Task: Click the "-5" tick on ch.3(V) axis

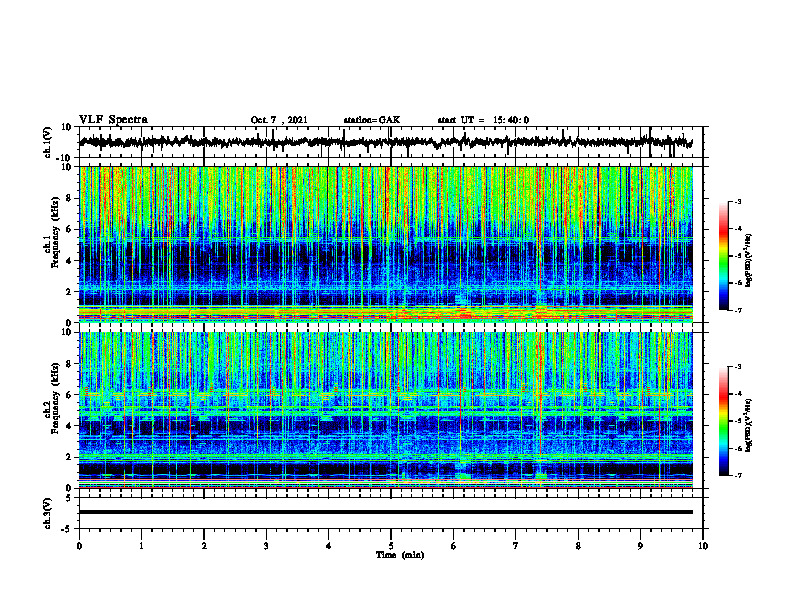Action: [68, 529]
